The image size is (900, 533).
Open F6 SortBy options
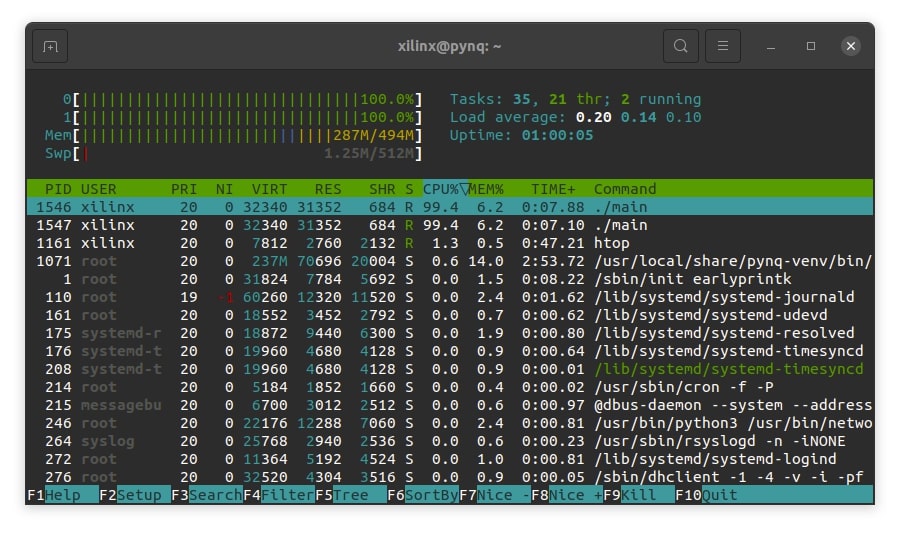pos(423,495)
